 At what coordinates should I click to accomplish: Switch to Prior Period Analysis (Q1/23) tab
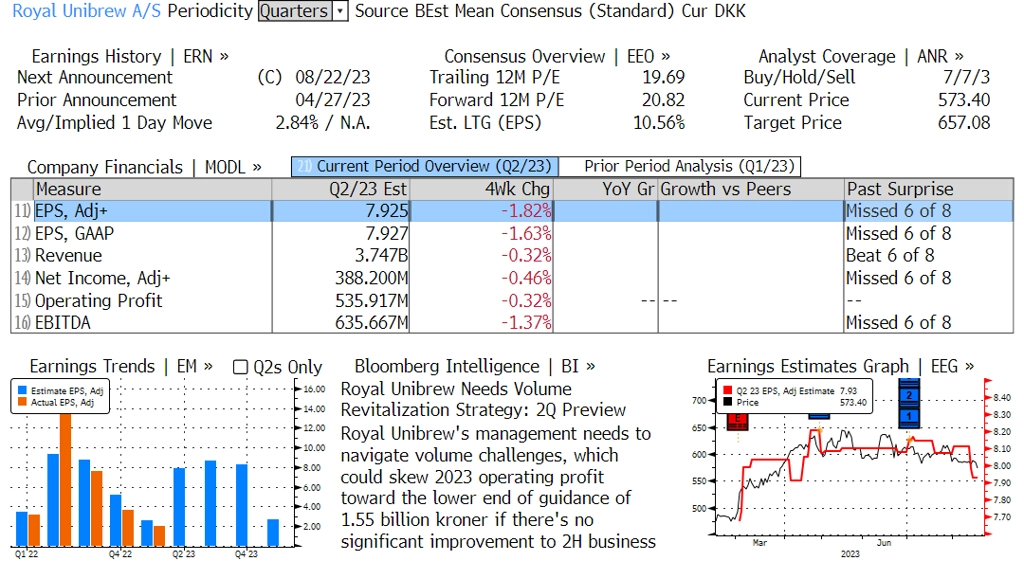[x=680, y=167]
